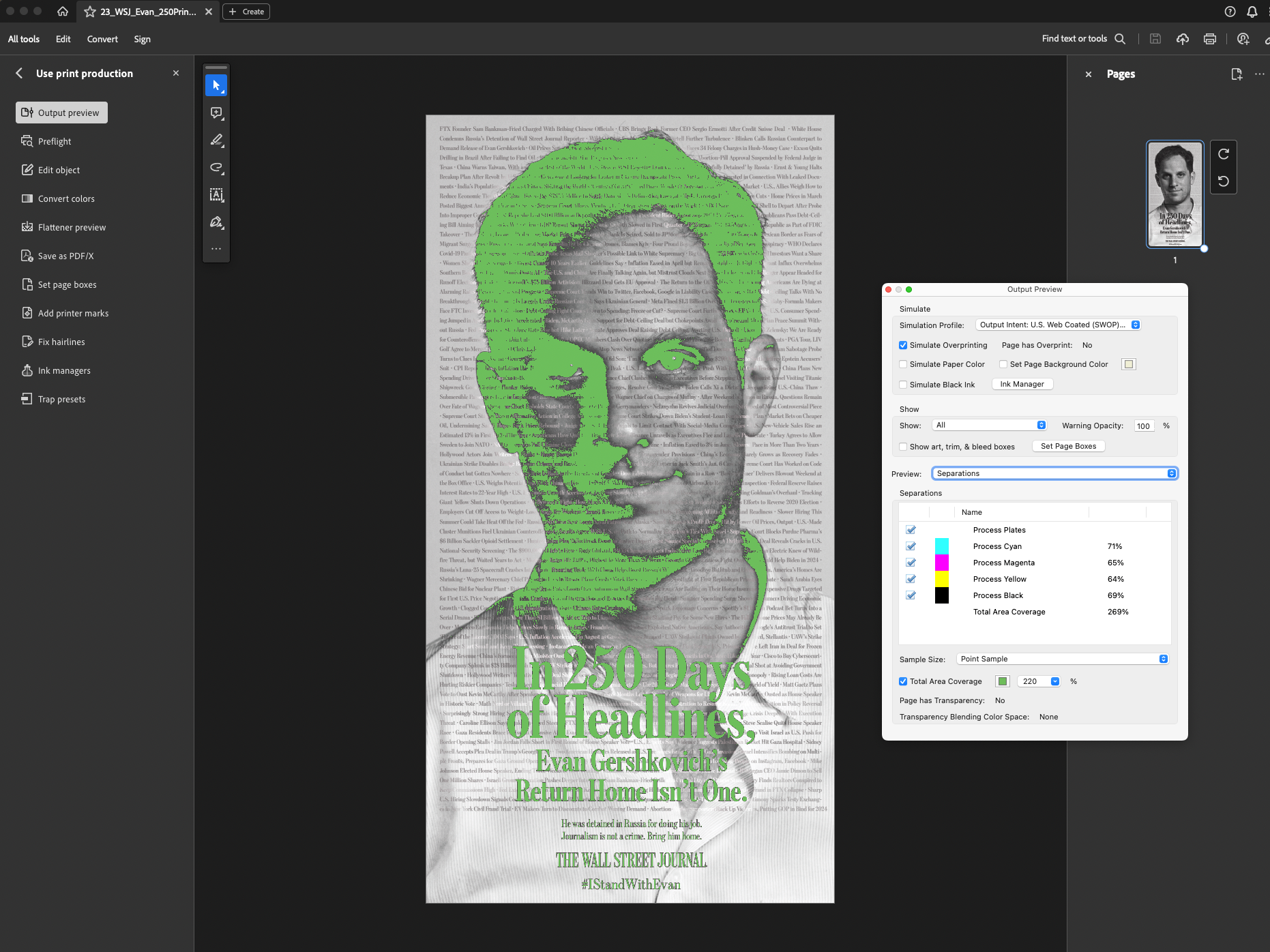Open All tools menu
This screenshot has height=952, width=1270.
coord(24,39)
